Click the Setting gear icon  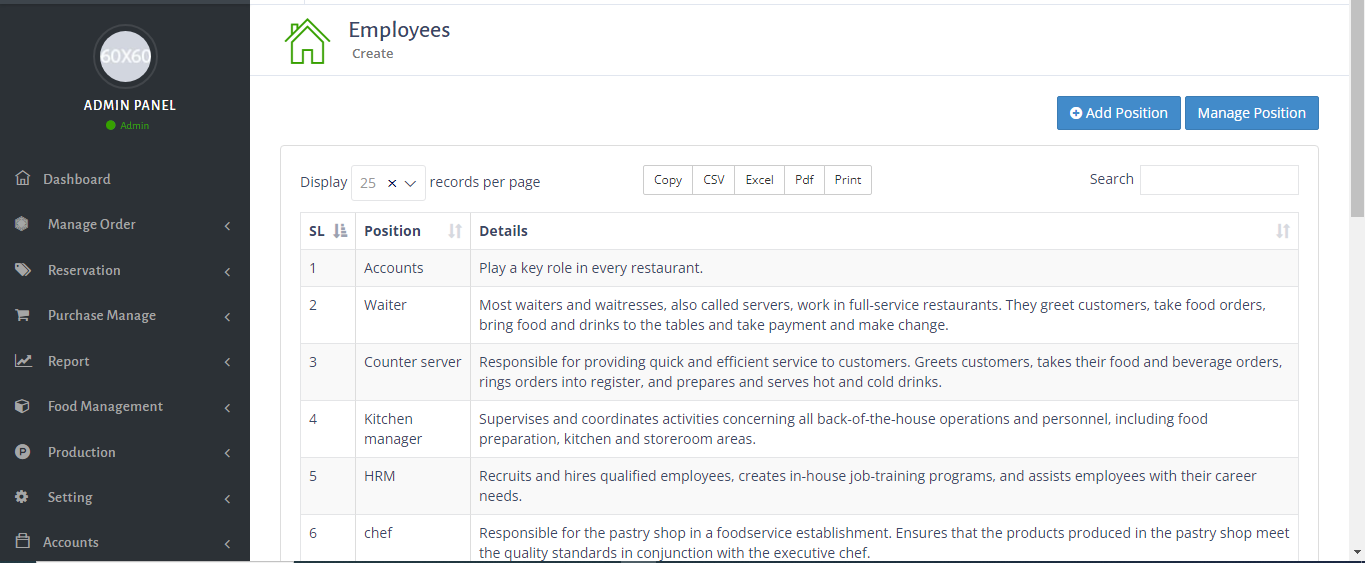[22, 497]
